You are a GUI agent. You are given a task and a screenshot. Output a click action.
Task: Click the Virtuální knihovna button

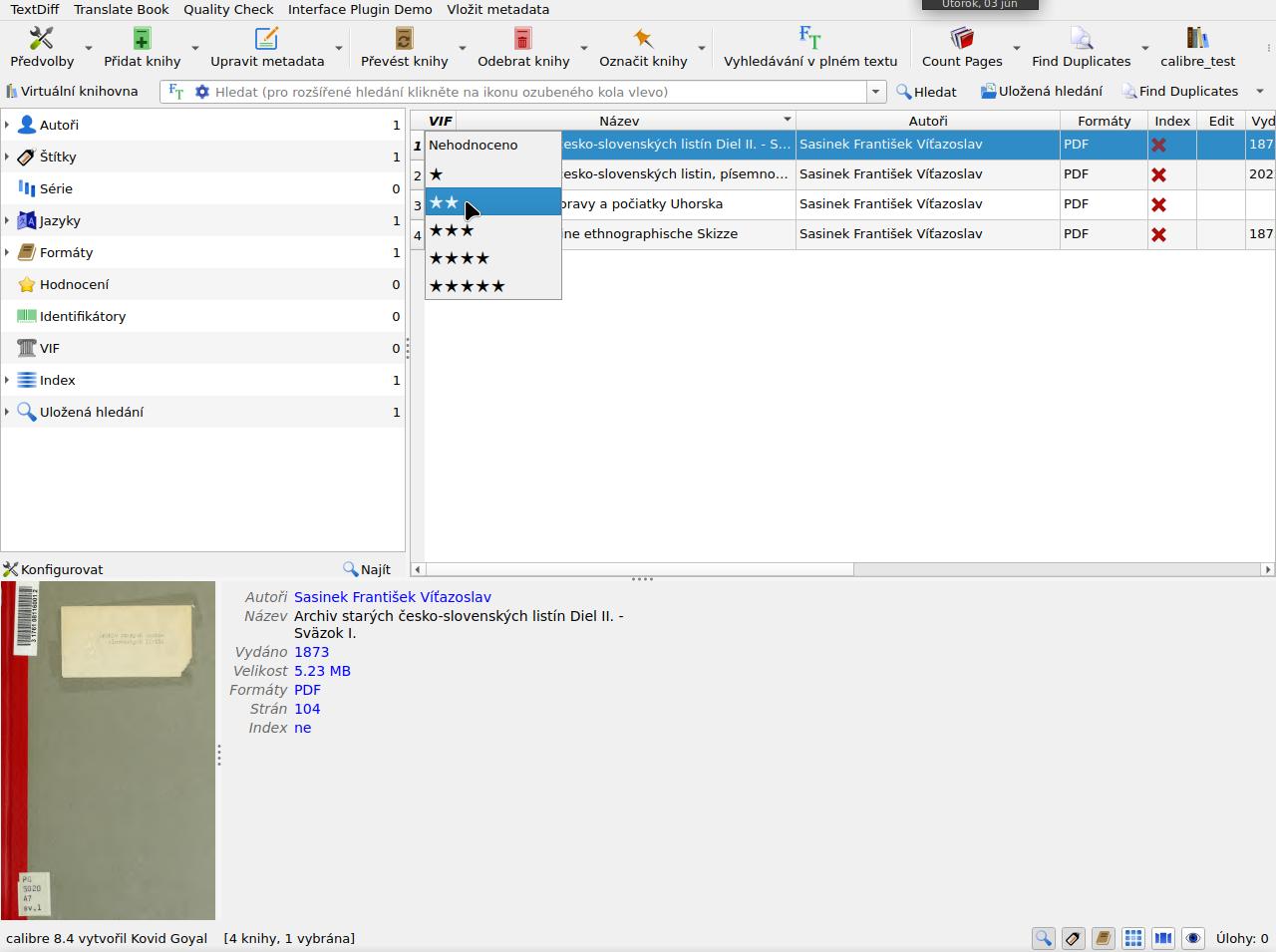pos(72,91)
